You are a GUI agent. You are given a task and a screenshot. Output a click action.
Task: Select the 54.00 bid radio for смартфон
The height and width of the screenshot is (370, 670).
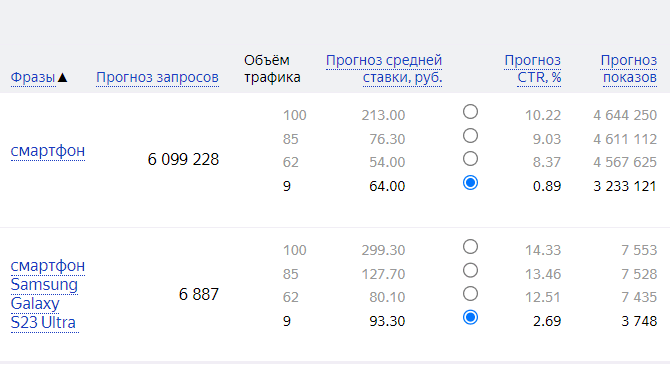pyautogui.click(x=470, y=159)
